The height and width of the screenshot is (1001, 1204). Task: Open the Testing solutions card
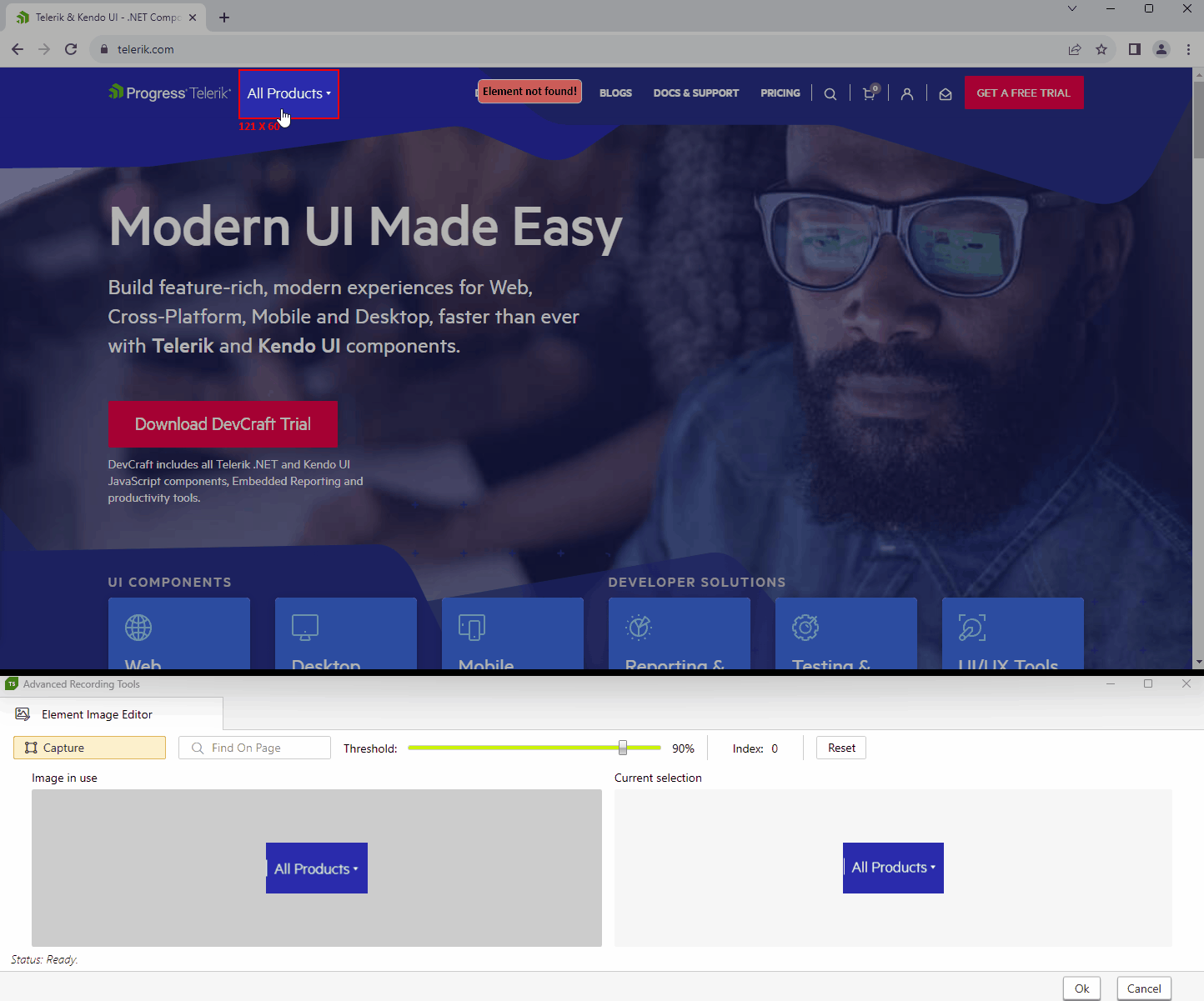[x=846, y=633]
